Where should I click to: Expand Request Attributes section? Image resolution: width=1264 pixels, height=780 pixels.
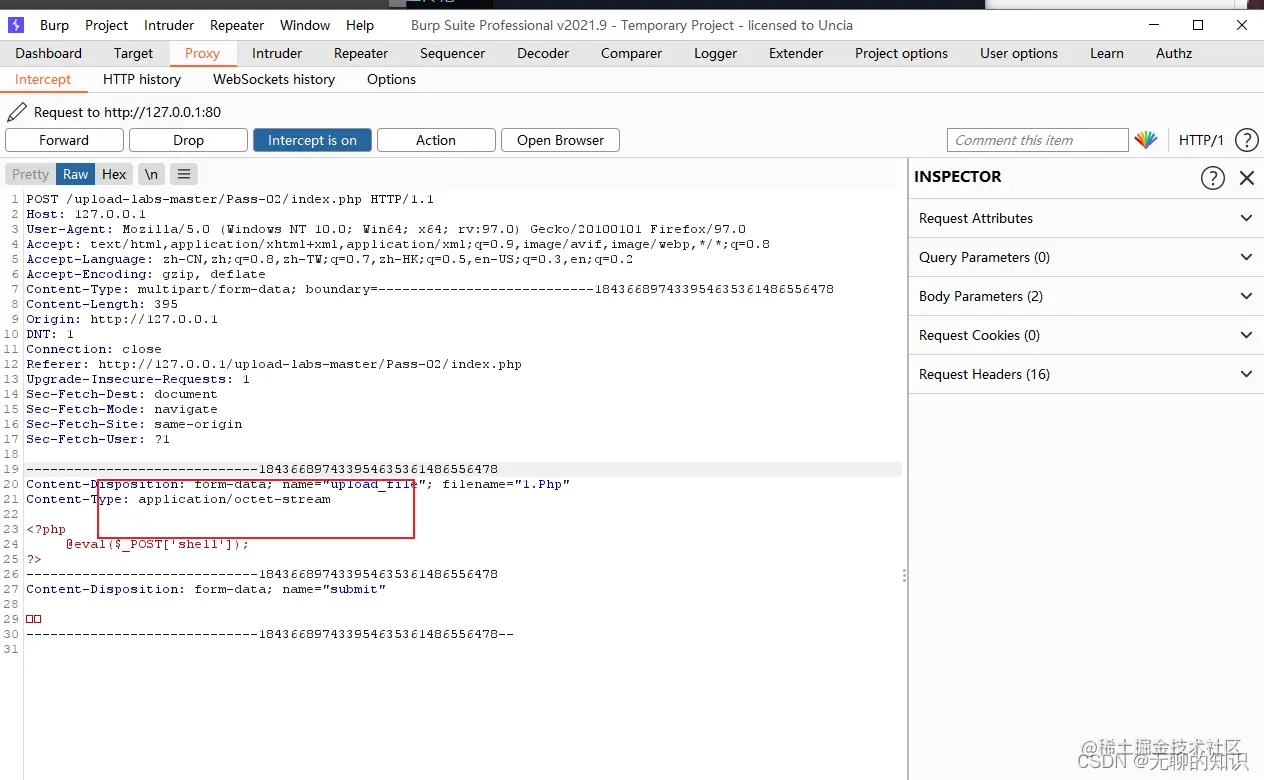pyautogui.click(x=1085, y=218)
